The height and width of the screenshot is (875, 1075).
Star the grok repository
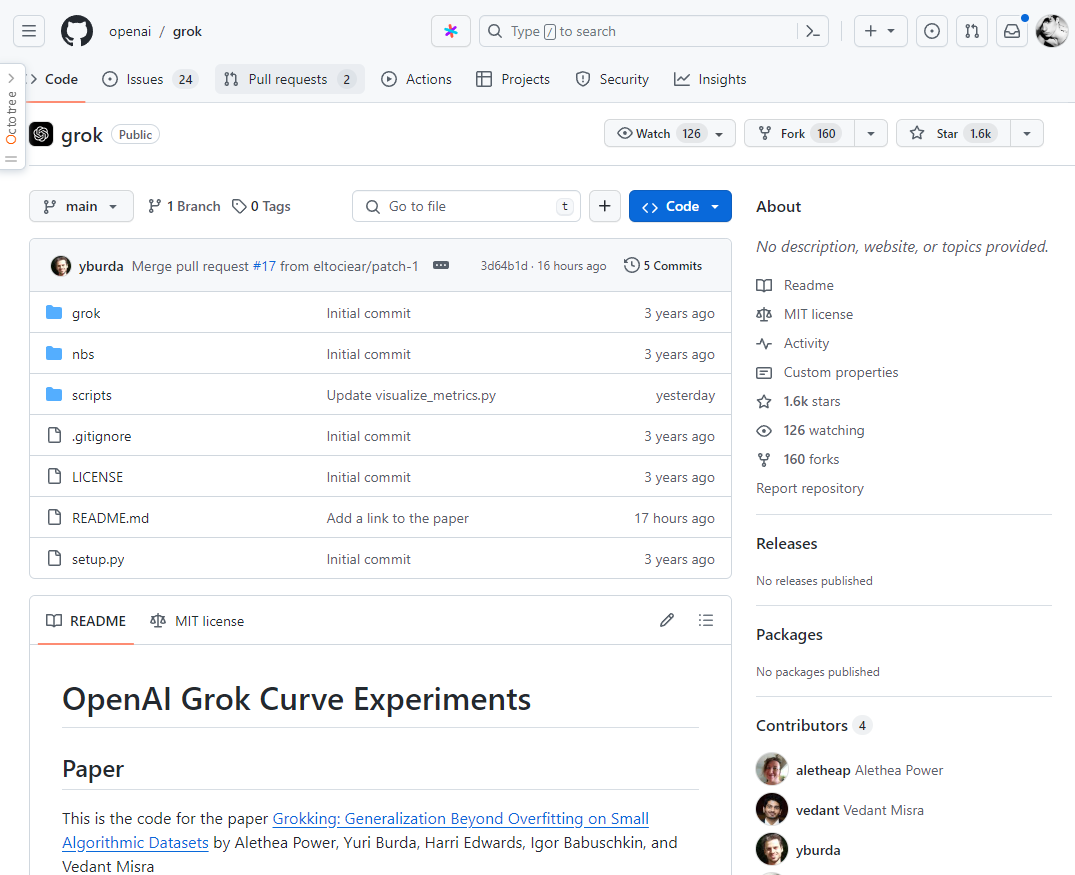click(953, 133)
